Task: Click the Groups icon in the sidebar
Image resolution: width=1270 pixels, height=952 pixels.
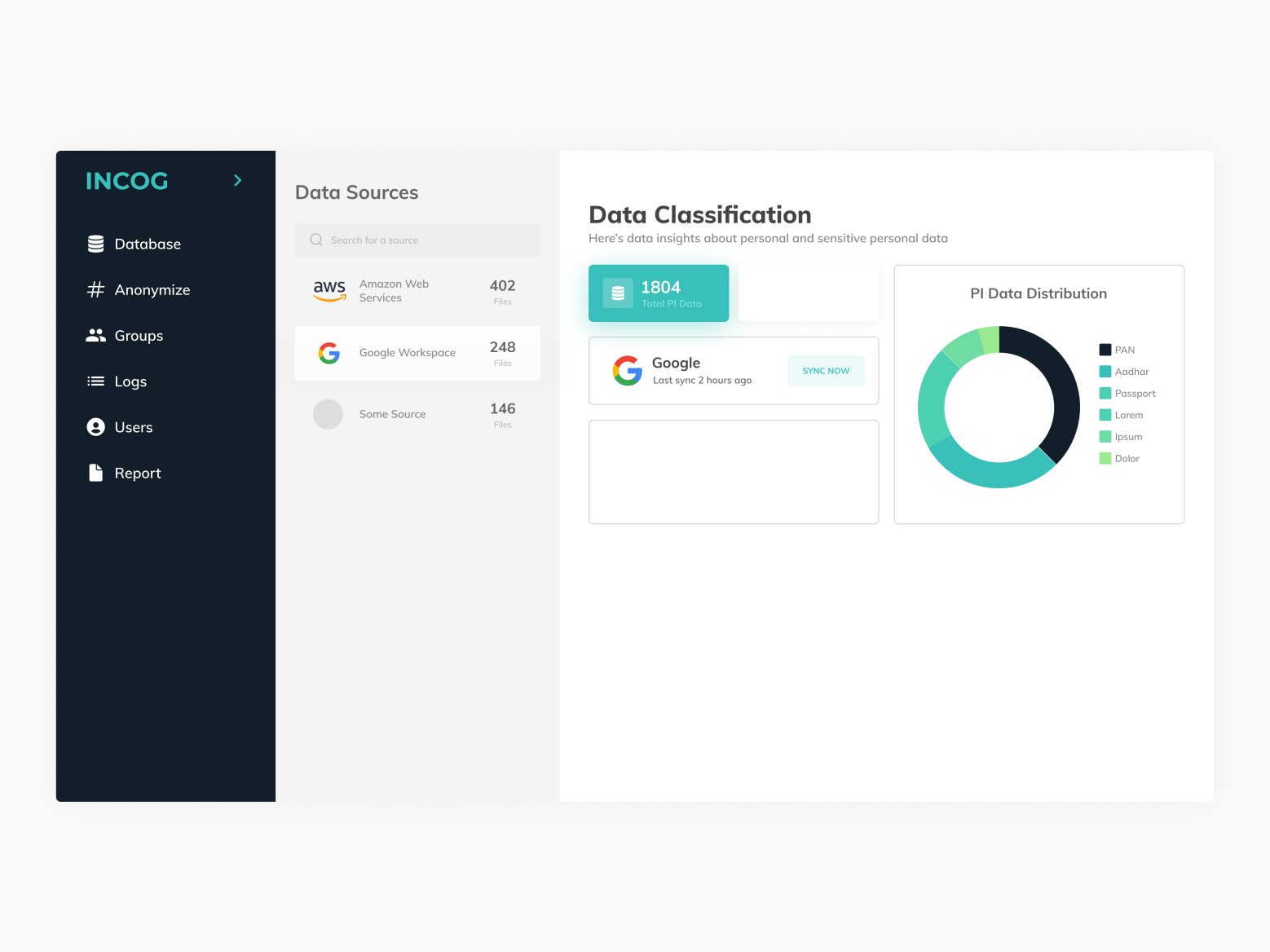Action: click(x=95, y=335)
